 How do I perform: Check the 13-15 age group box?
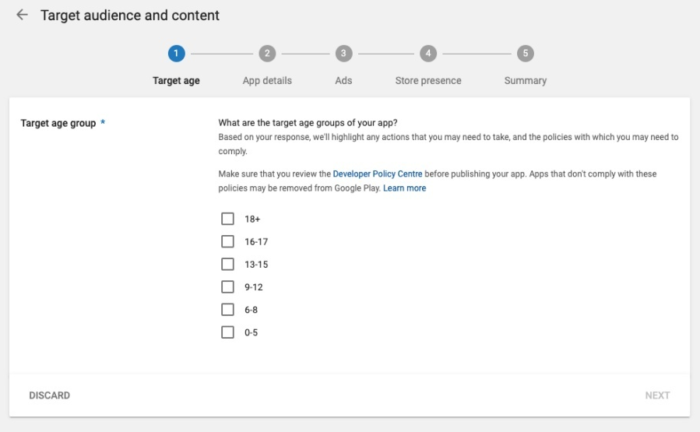click(228, 264)
